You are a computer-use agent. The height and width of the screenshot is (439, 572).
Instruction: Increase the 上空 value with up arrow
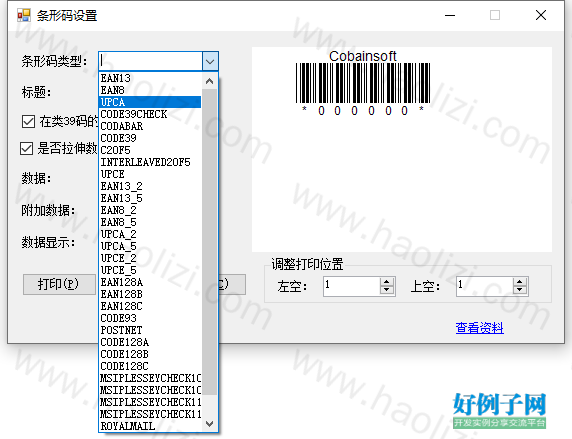click(x=519, y=282)
